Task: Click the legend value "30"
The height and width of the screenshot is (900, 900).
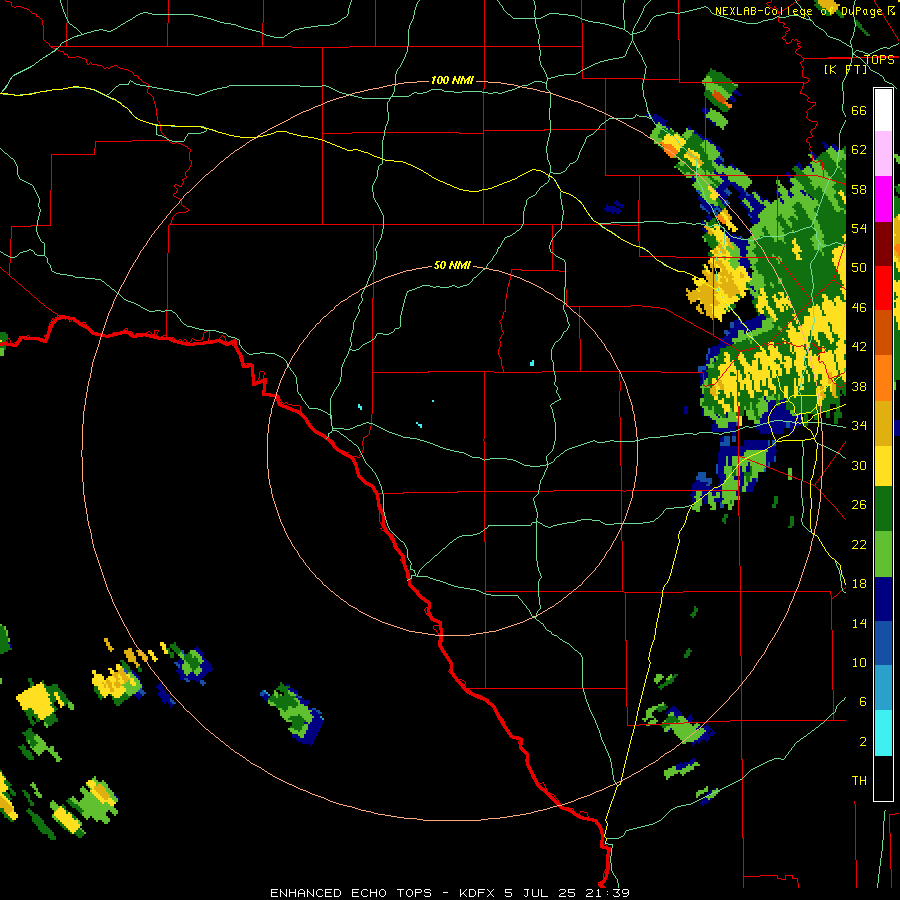Action: [859, 465]
